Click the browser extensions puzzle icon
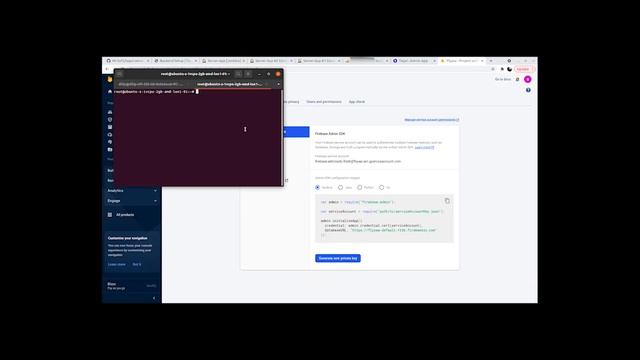 pyautogui.click(x=502, y=69)
